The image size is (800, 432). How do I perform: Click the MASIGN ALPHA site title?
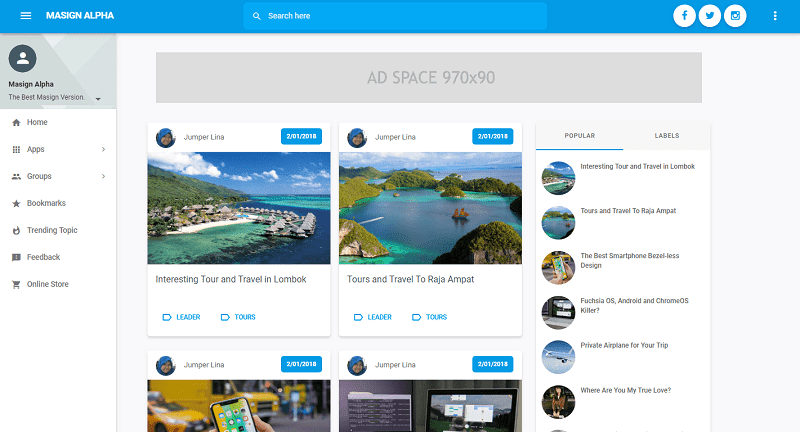pyautogui.click(x=80, y=16)
